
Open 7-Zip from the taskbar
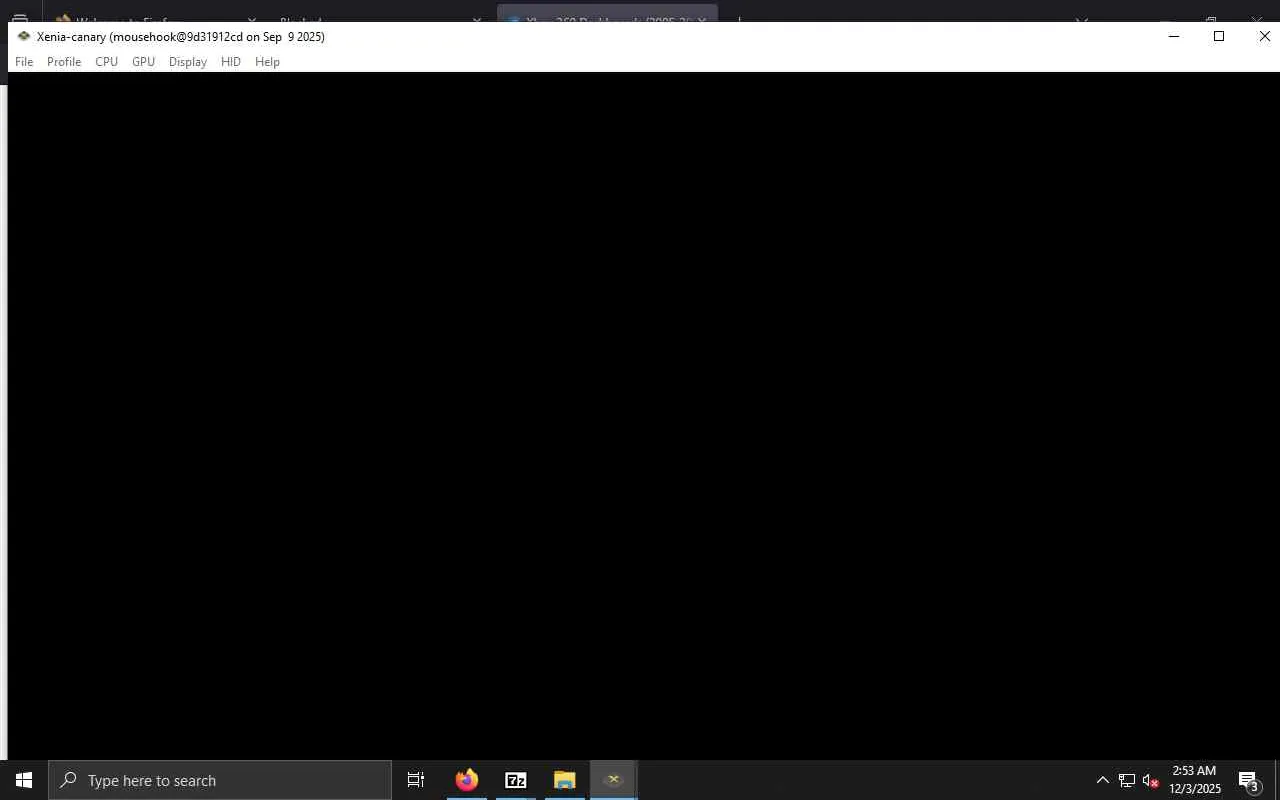pos(516,780)
